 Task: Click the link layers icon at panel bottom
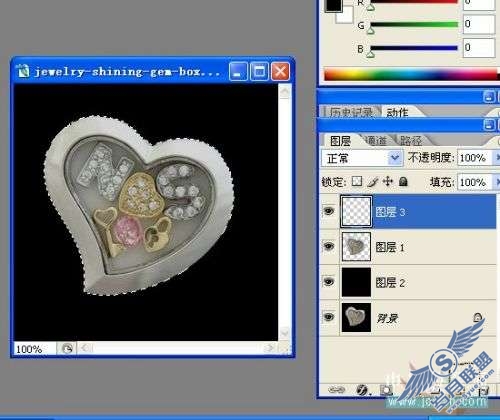point(337,389)
